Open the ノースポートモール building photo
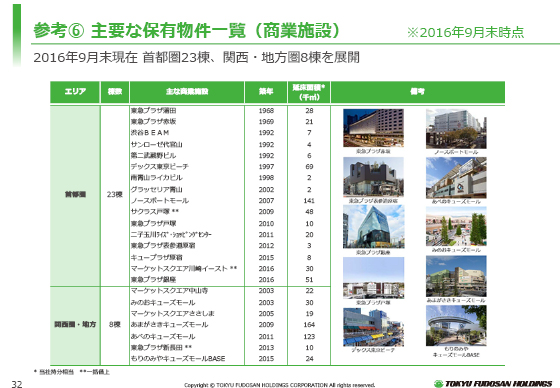This screenshot has height=388, width=560. click(x=456, y=129)
